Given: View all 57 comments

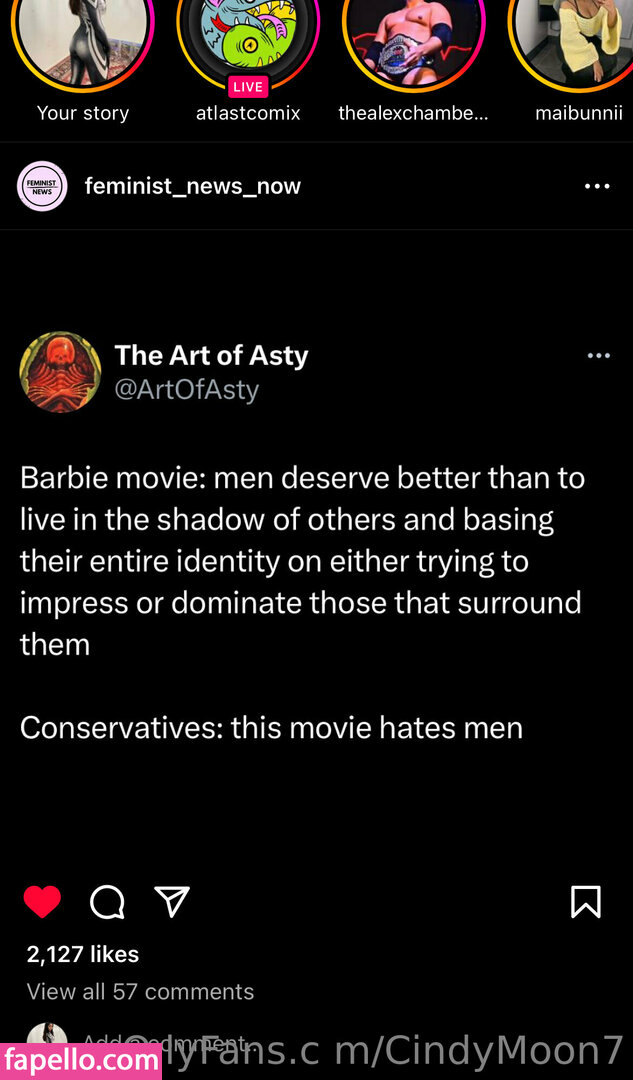Looking at the screenshot, I should coord(141,991).
